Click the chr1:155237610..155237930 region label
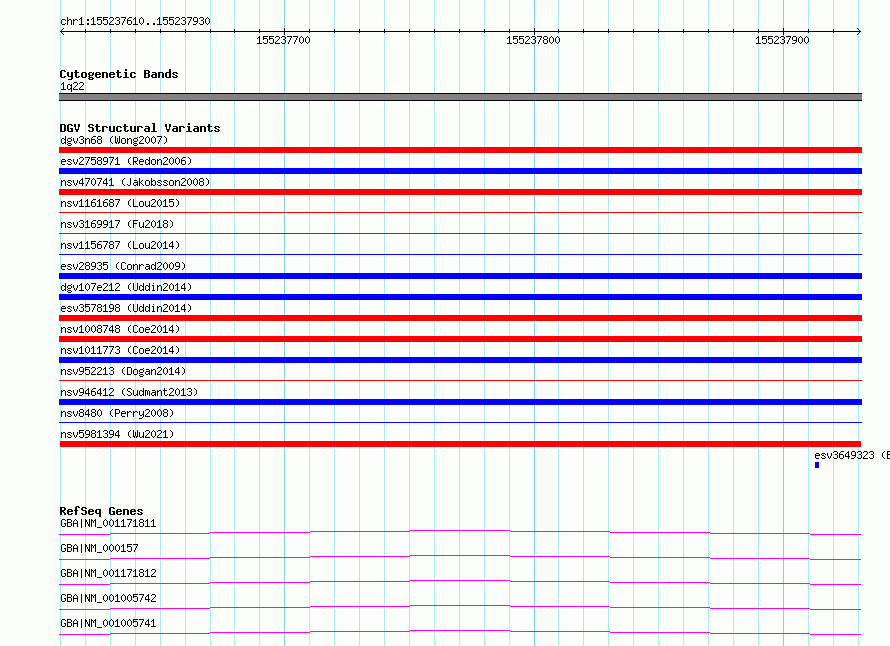 135,21
